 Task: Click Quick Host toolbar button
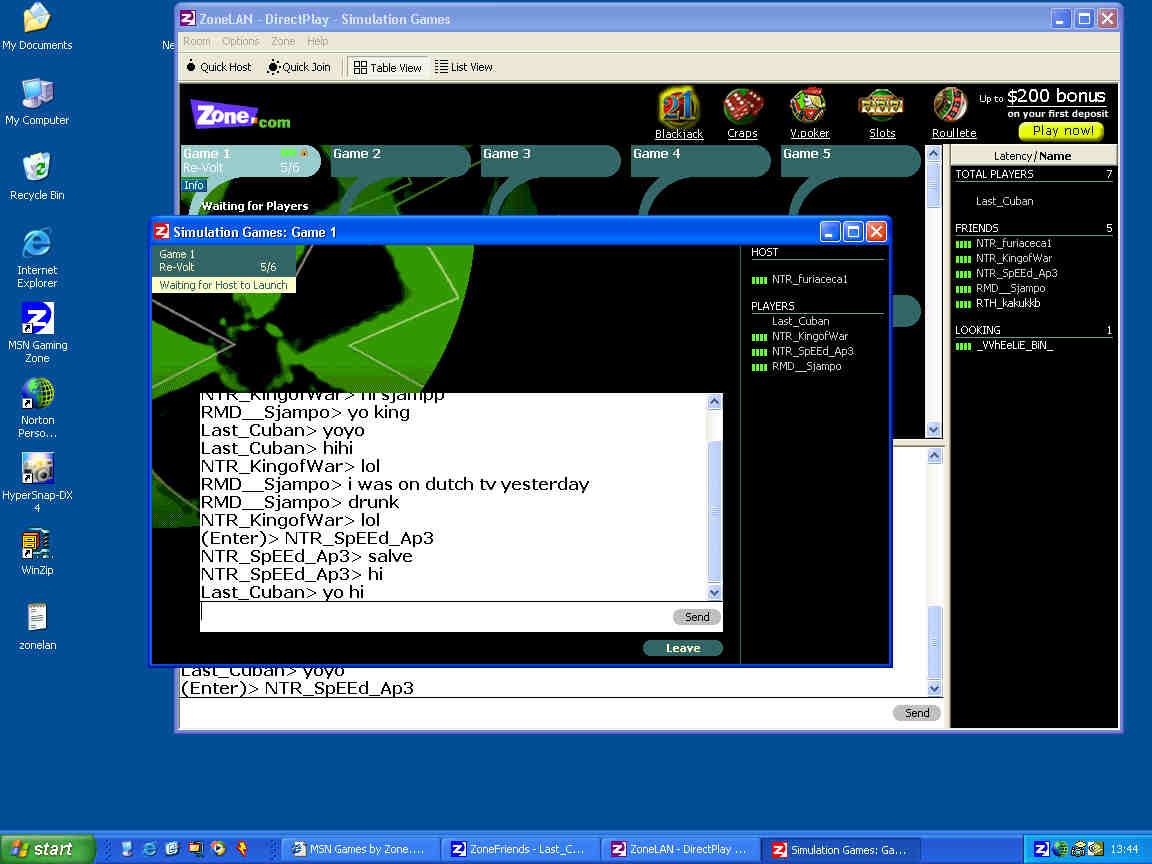(x=218, y=67)
